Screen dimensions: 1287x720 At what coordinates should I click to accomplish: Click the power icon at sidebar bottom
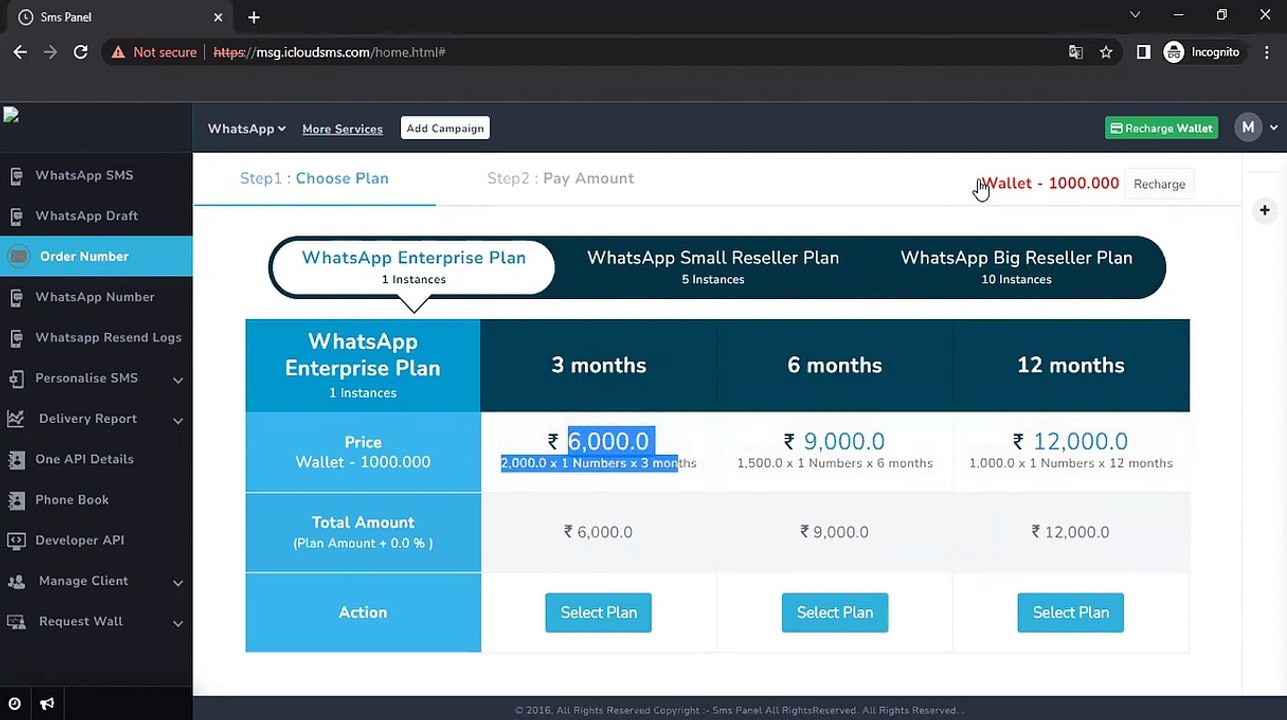(14, 704)
